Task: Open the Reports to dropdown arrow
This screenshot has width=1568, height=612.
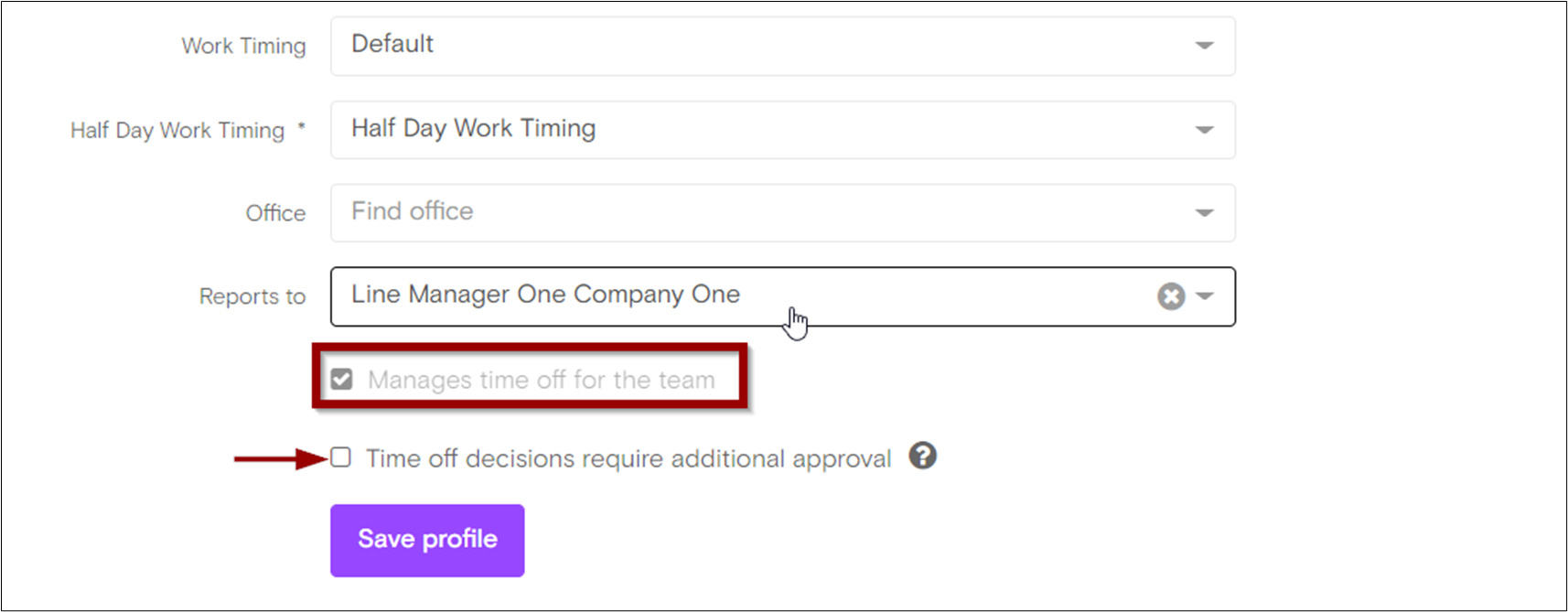Action: pos(1205,296)
